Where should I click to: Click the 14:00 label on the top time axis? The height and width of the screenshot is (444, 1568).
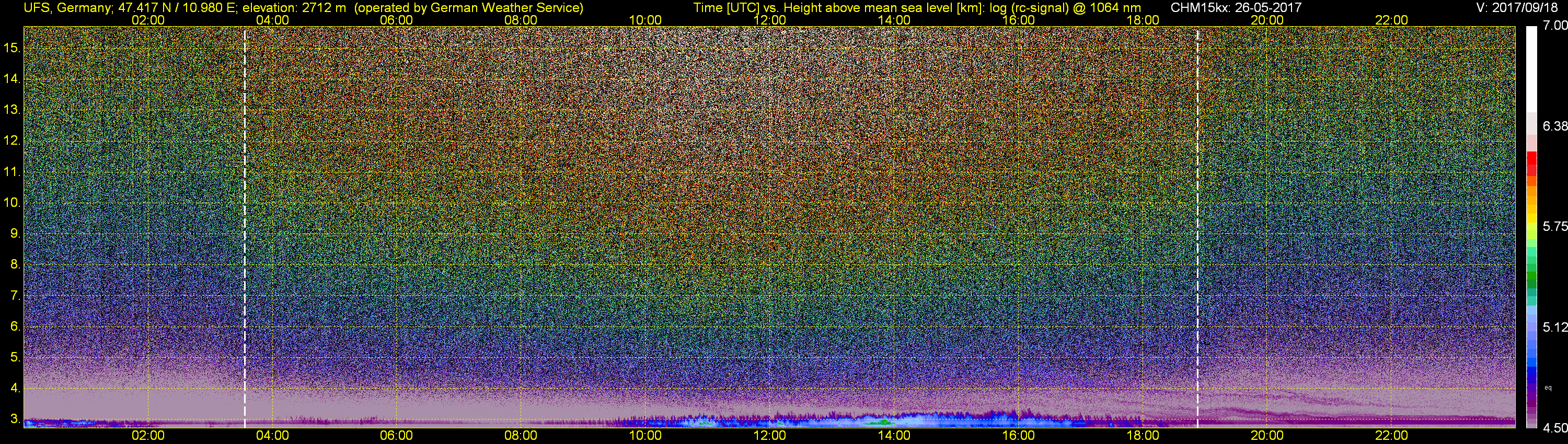coord(894,20)
